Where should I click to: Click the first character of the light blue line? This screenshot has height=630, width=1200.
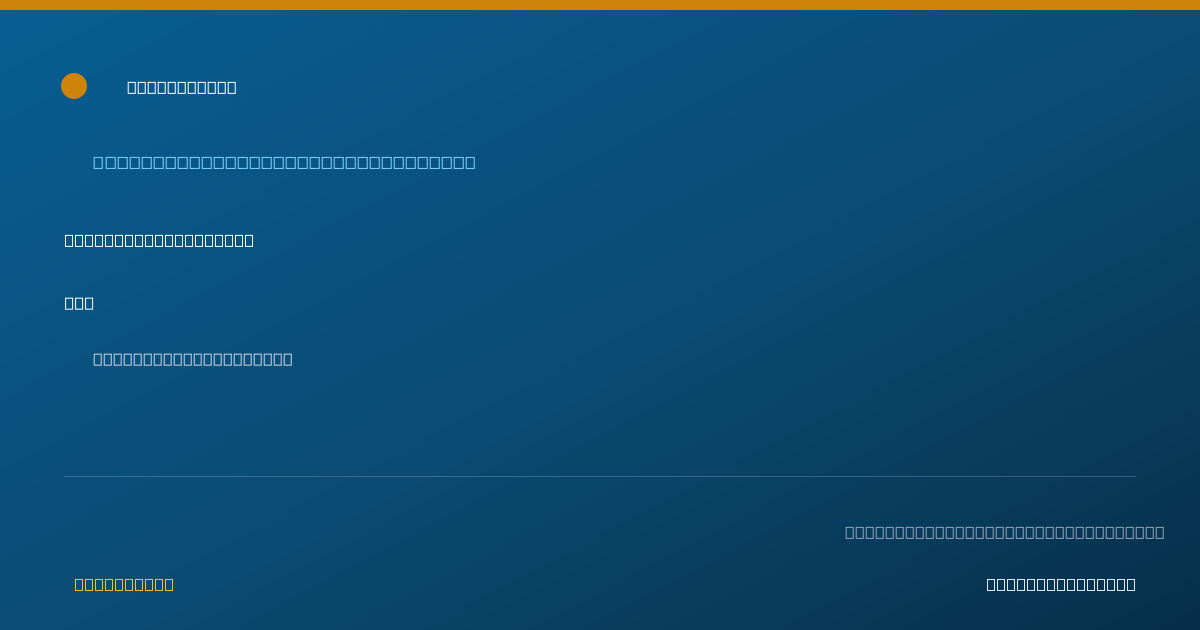tap(99, 162)
